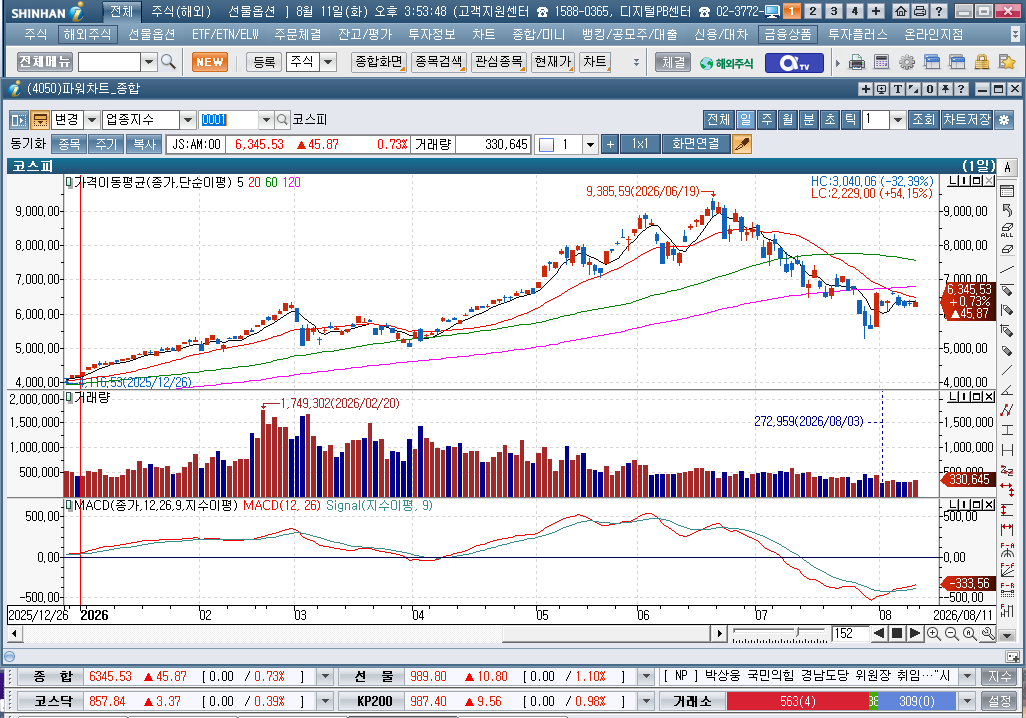
Task: Click the panel layout icon left of 변경
Action: (18, 120)
